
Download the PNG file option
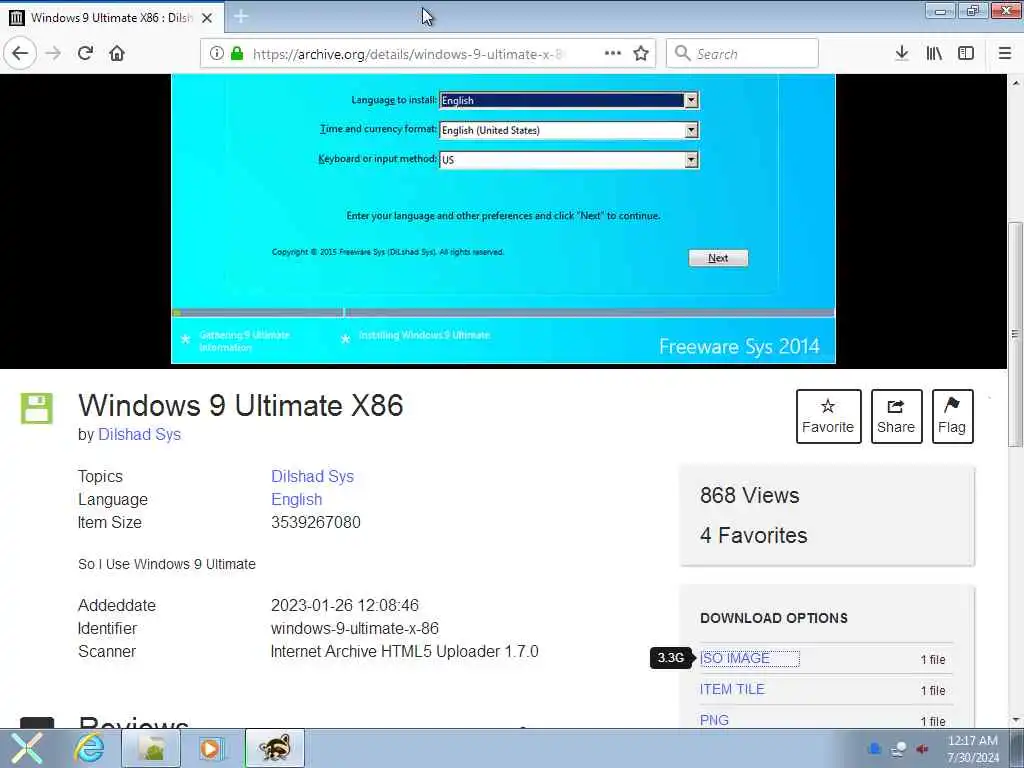point(714,720)
